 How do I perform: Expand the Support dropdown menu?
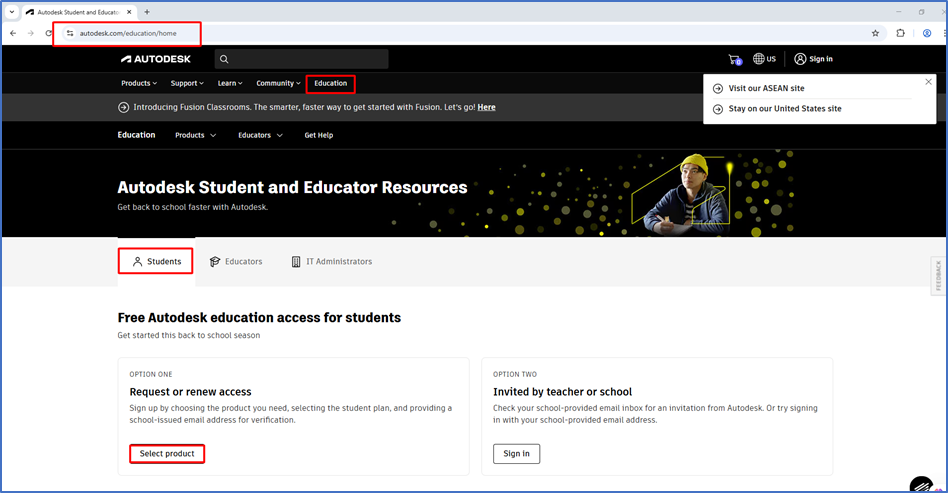[186, 83]
